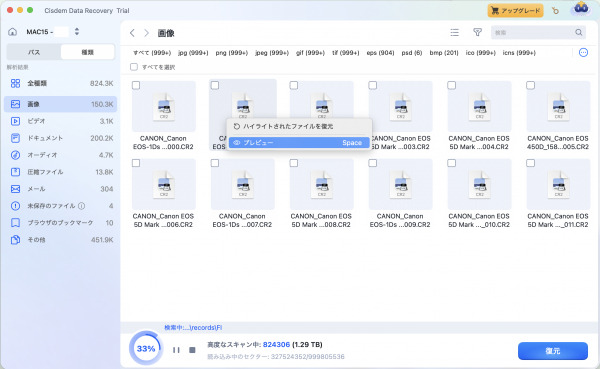Pause the scan with pause icon
Viewport: 600px width, 369px height.
[176, 350]
